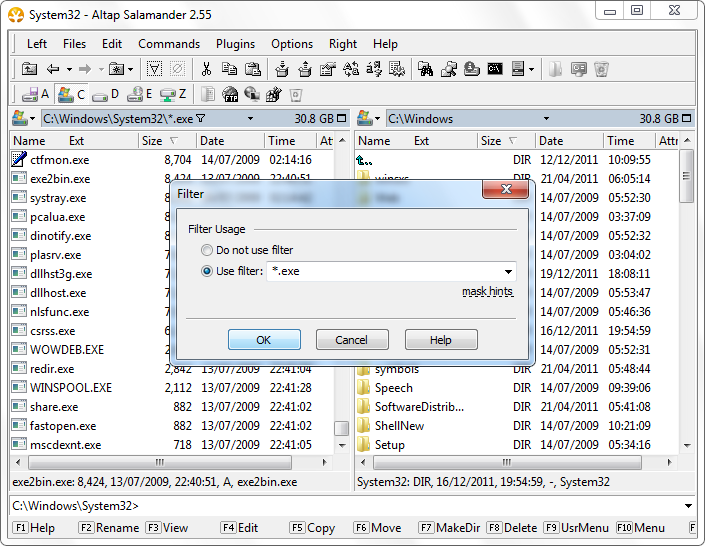The height and width of the screenshot is (546, 705).
Task: Select fastopen.exe in left panel
Action: [63, 425]
